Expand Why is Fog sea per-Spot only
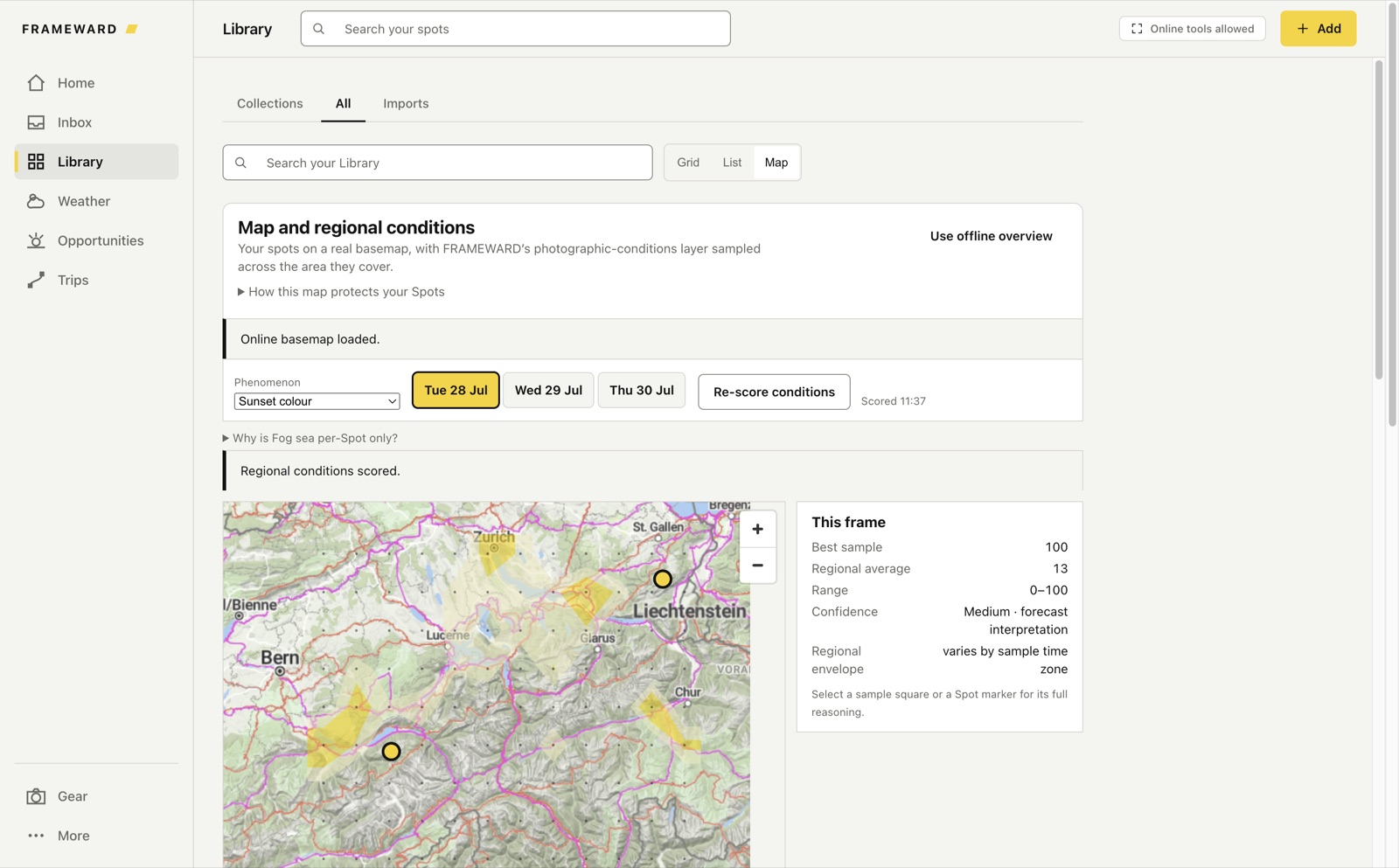This screenshot has width=1399, height=868. pyautogui.click(x=310, y=438)
